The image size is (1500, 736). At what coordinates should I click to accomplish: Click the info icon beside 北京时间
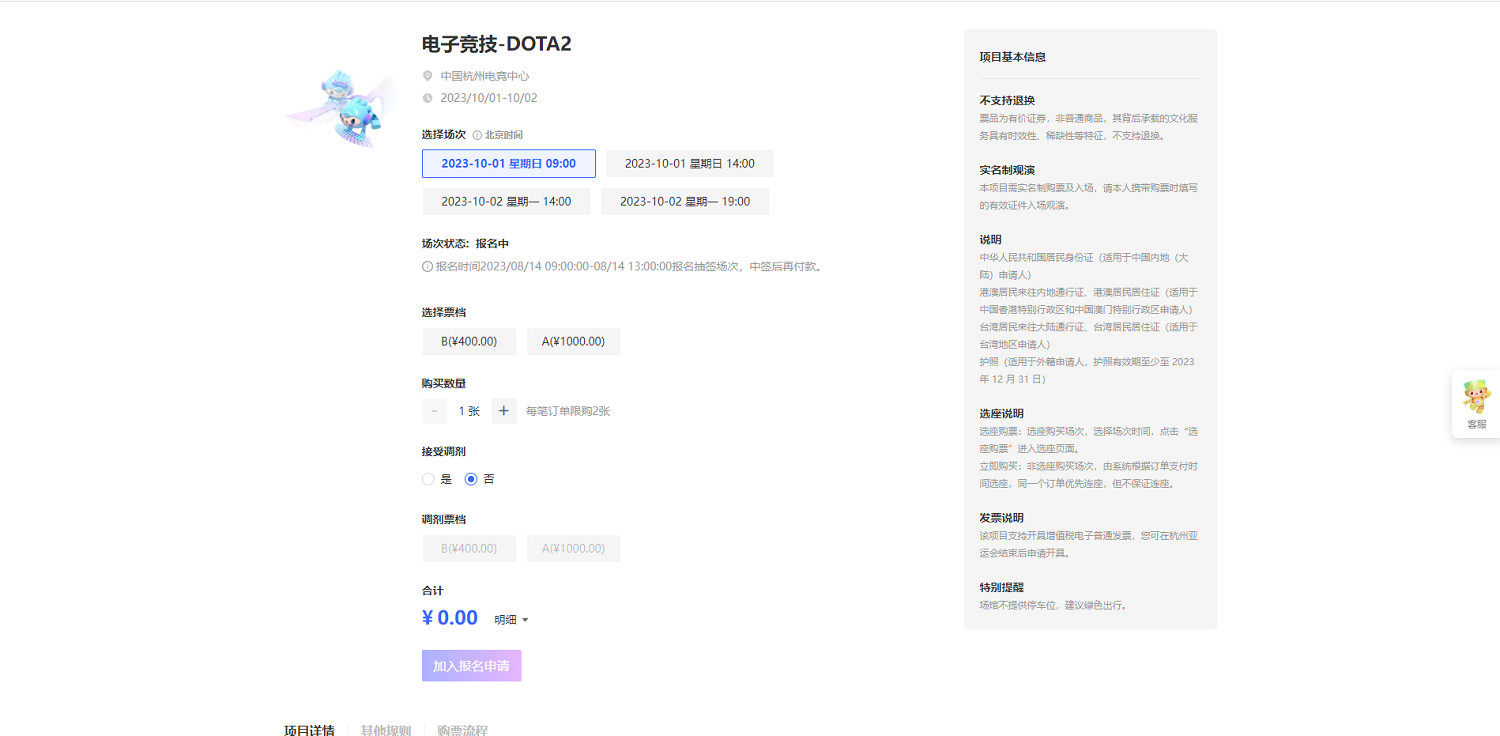pyautogui.click(x=478, y=134)
